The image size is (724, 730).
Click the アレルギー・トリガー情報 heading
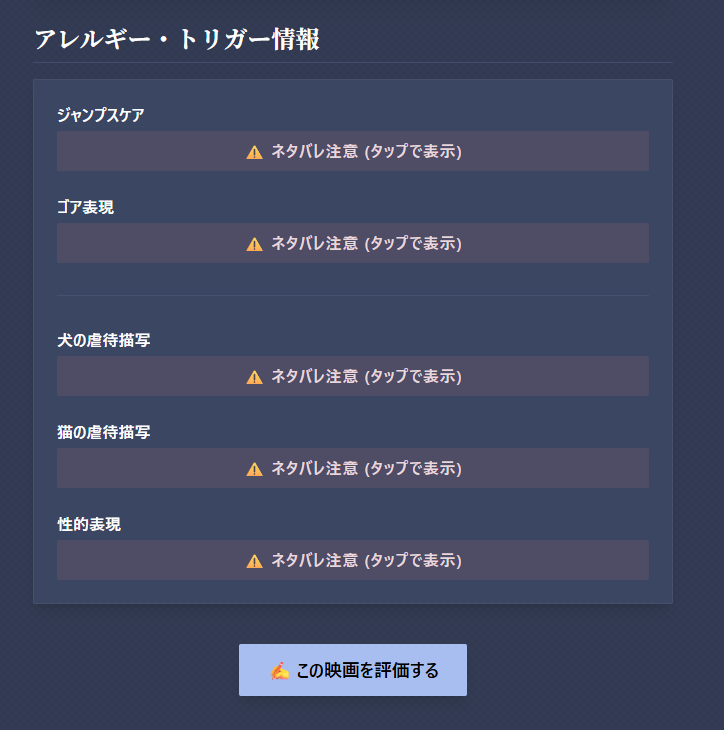click(177, 39)
